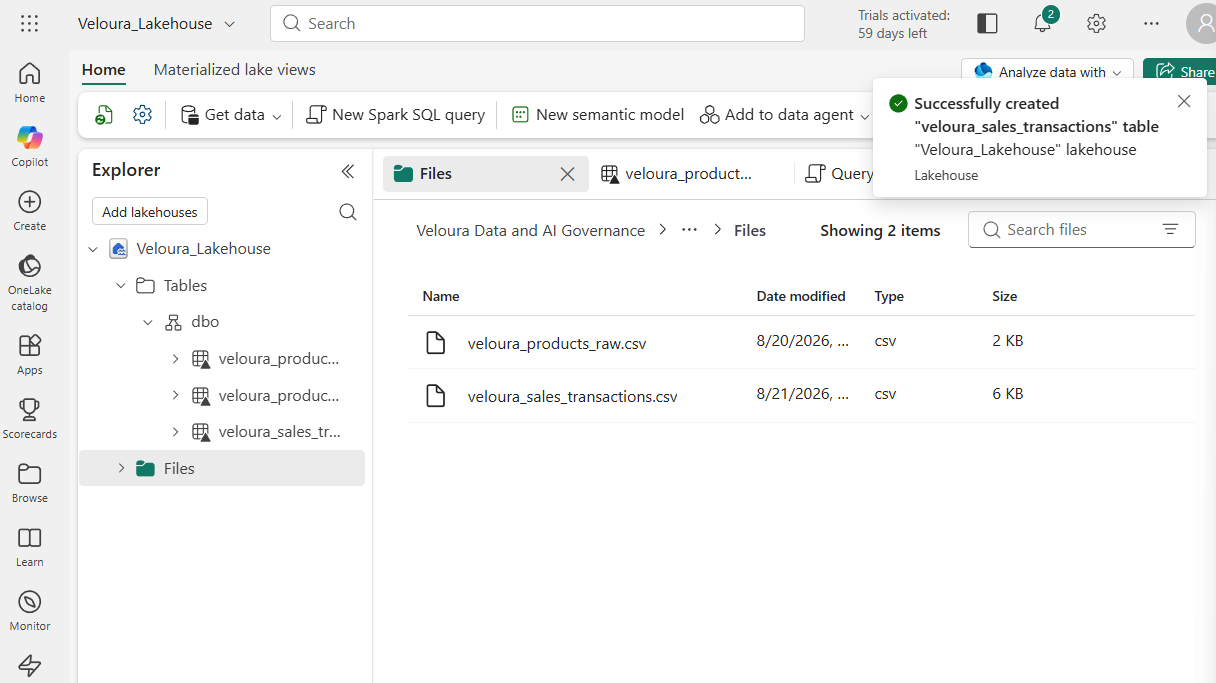Image resolution: width=1216 pixels, height=683 pixels.
Task: Open Copilot from the left sidebar
Action: click(30, 146)
